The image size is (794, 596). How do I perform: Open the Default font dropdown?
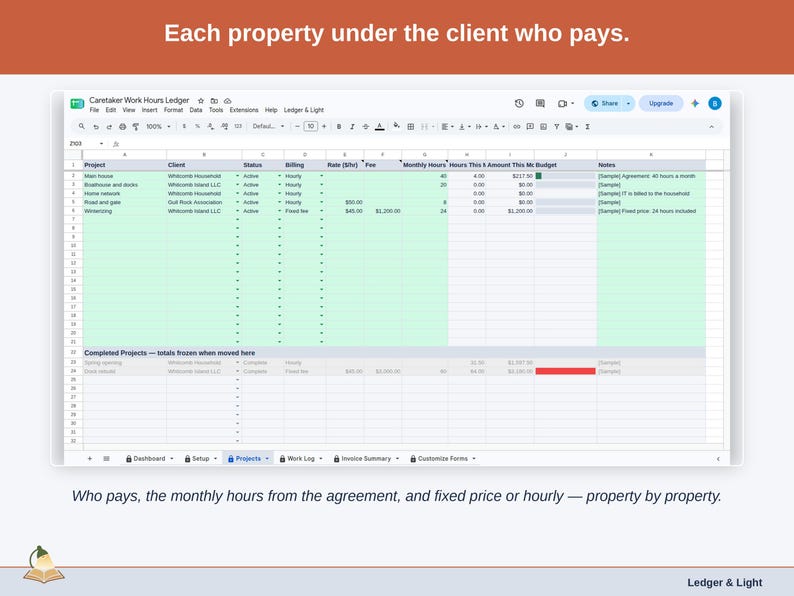click(x=268, y=127)
